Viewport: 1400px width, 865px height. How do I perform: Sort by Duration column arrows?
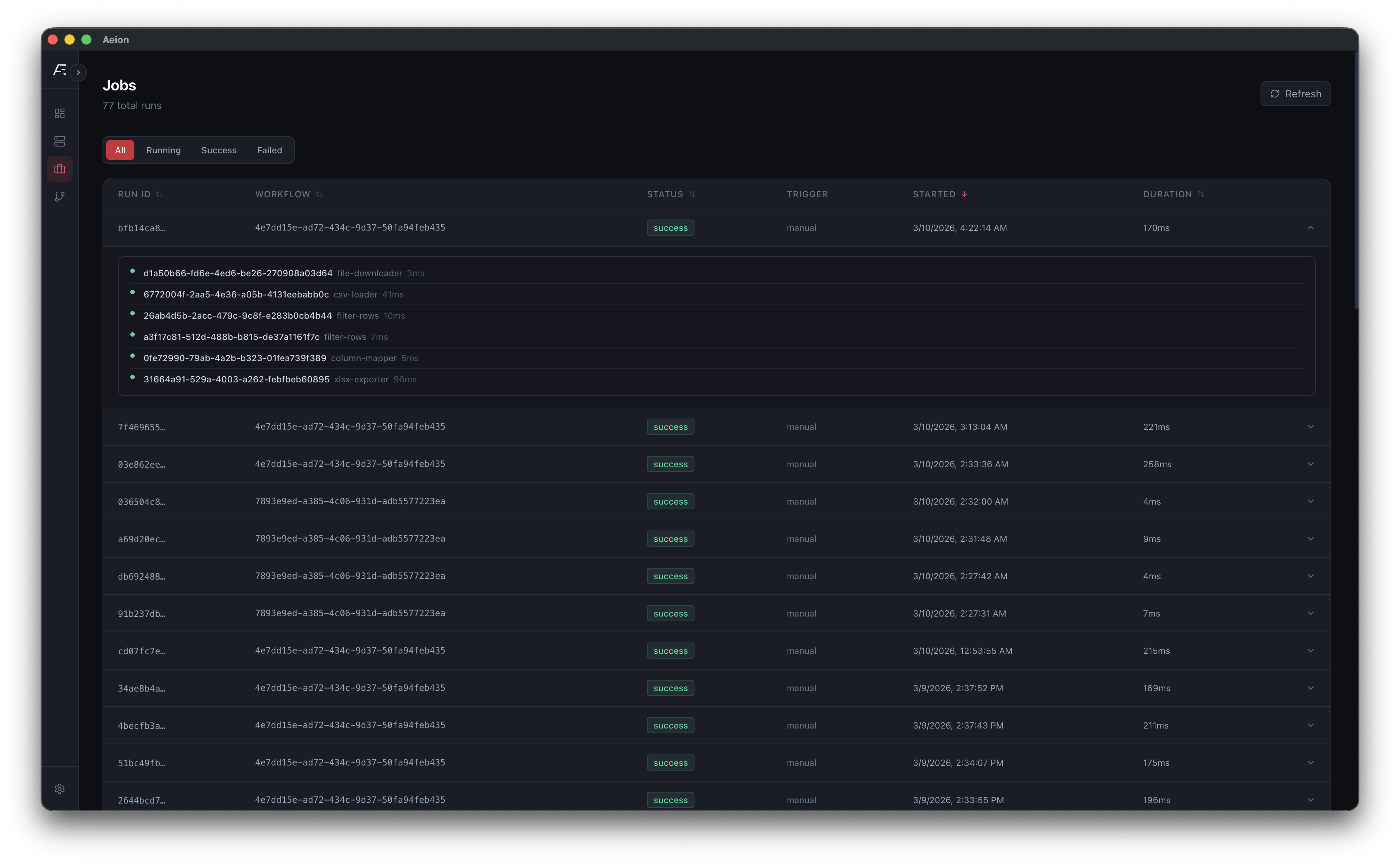[x=1201, y=194]
